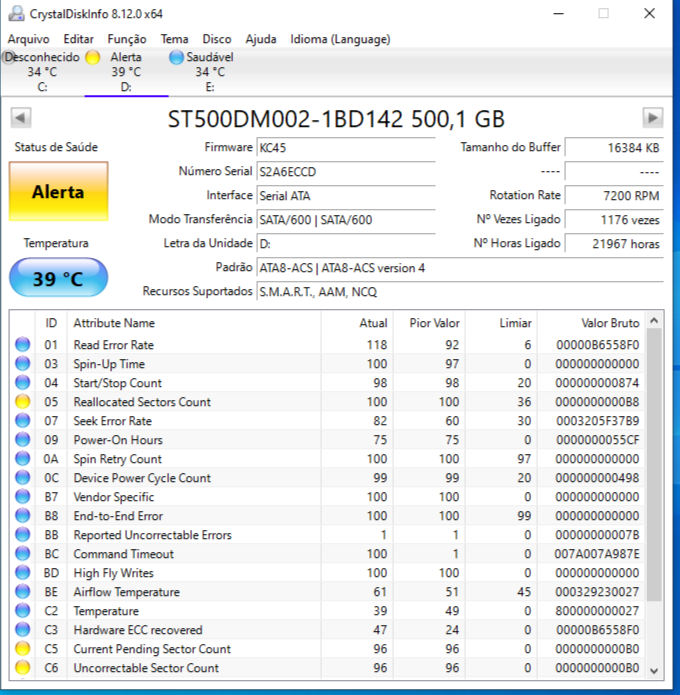The image size is (680, 695).
Task: Click the rotation rate field 7200 RPM
Action: [x=614, y=195]
